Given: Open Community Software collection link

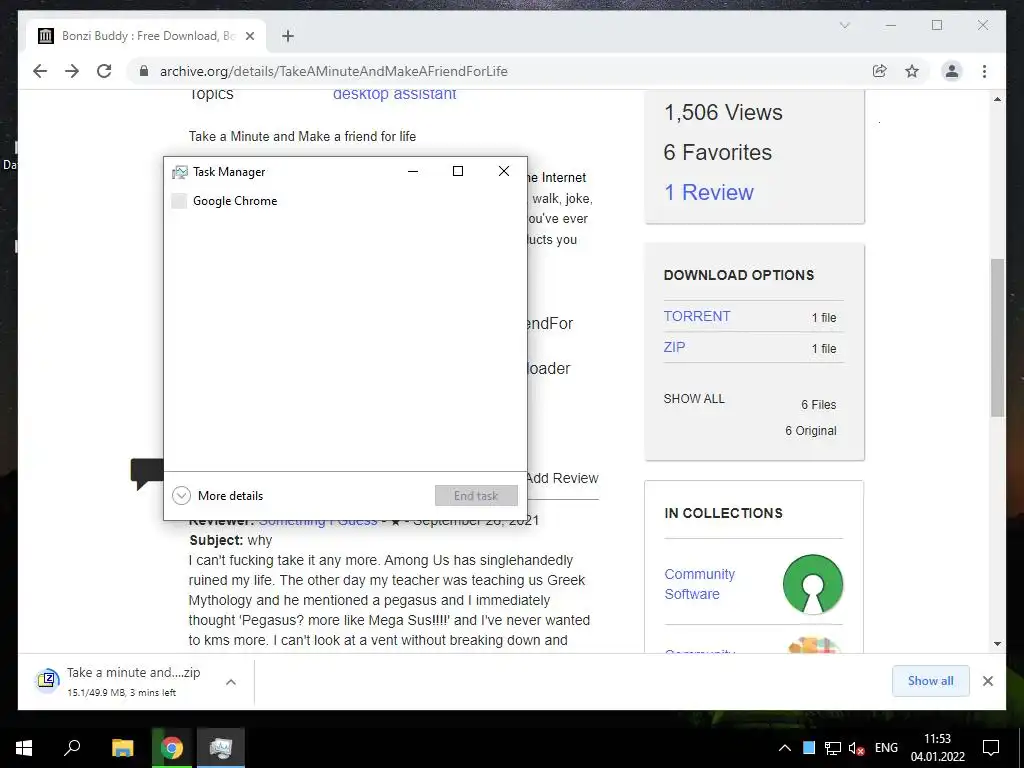Looking at the screenshot, I should (x=699, y=584).
